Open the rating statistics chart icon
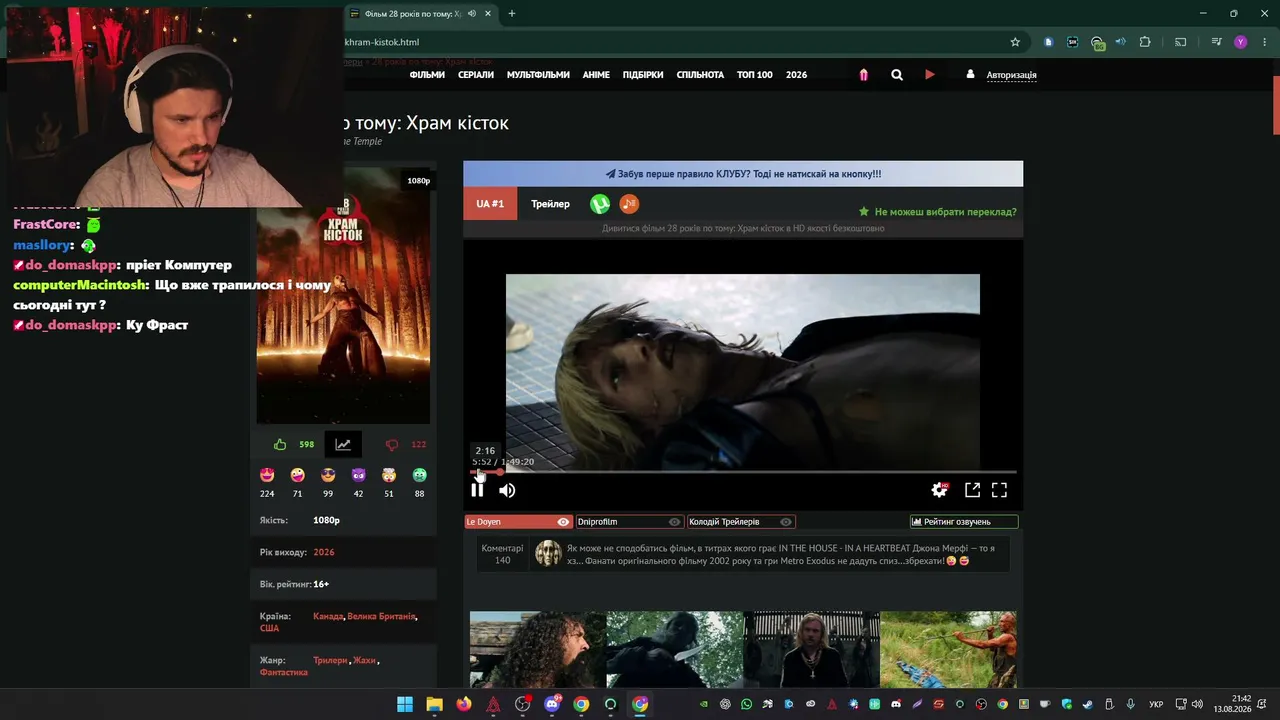This screenshot has height=720, width=1280. [x=343, y=445]
